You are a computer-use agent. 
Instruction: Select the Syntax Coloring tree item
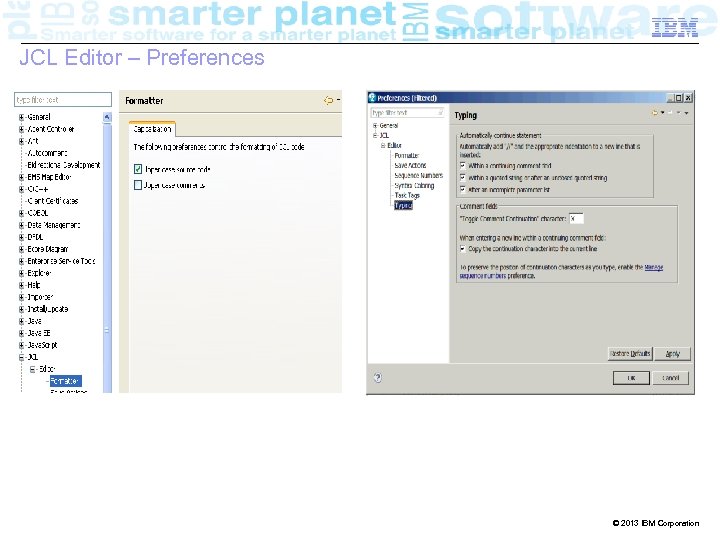[414, 186]
